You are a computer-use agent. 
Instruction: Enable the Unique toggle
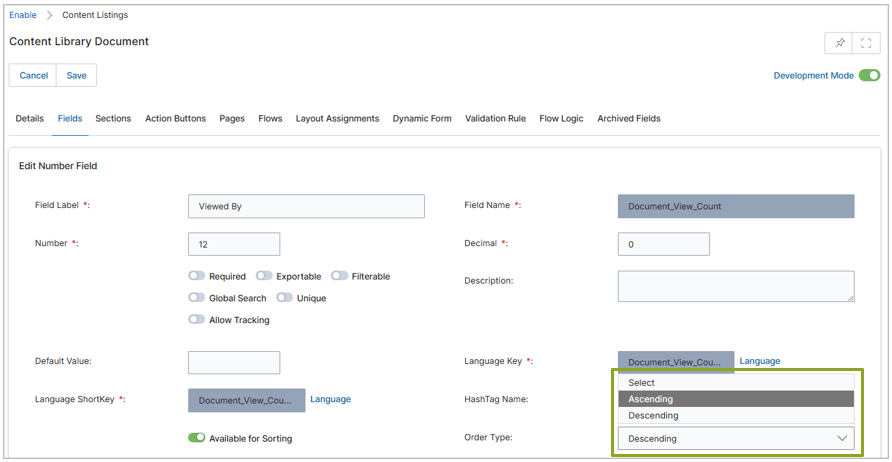tap(284, 298)
